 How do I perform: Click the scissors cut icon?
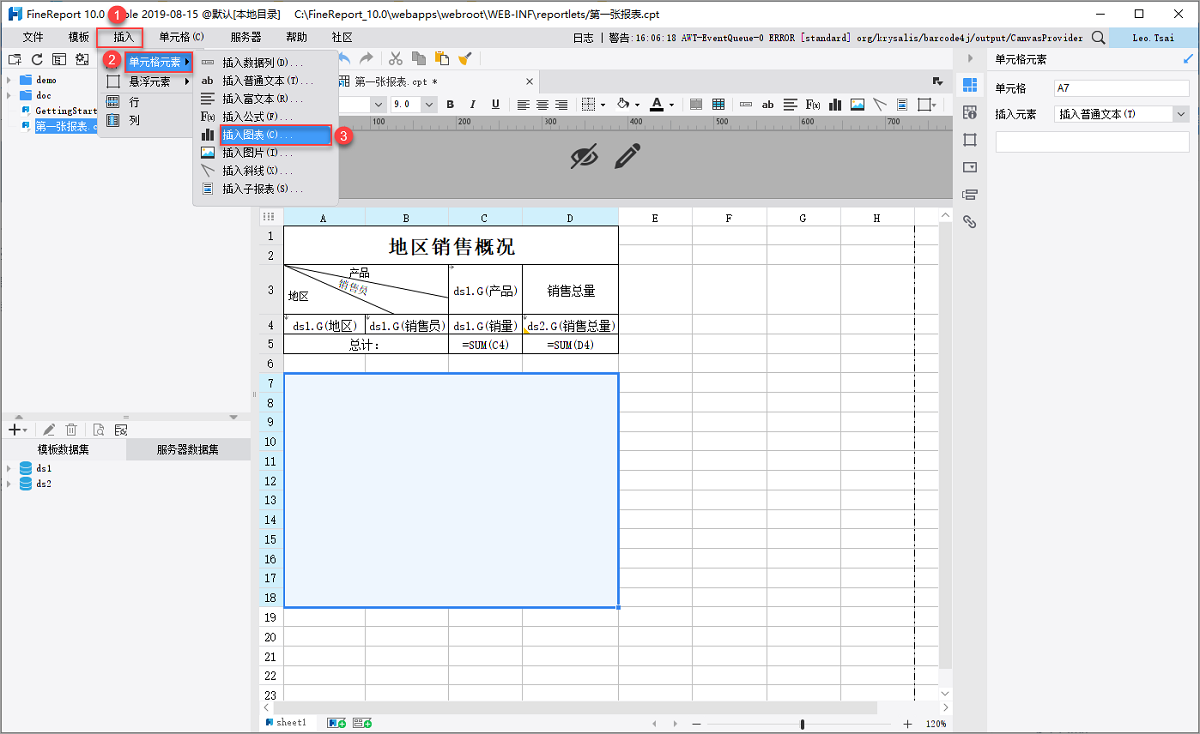pos(396,59)
